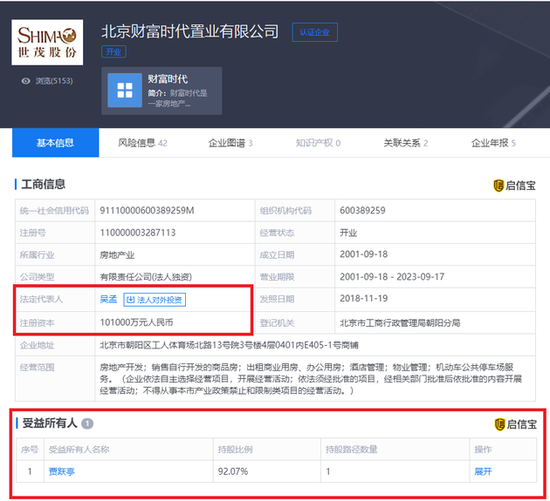The image size is (550, 501).
Task: Click the 工商信息 section heading
Action: pos(43,184)
